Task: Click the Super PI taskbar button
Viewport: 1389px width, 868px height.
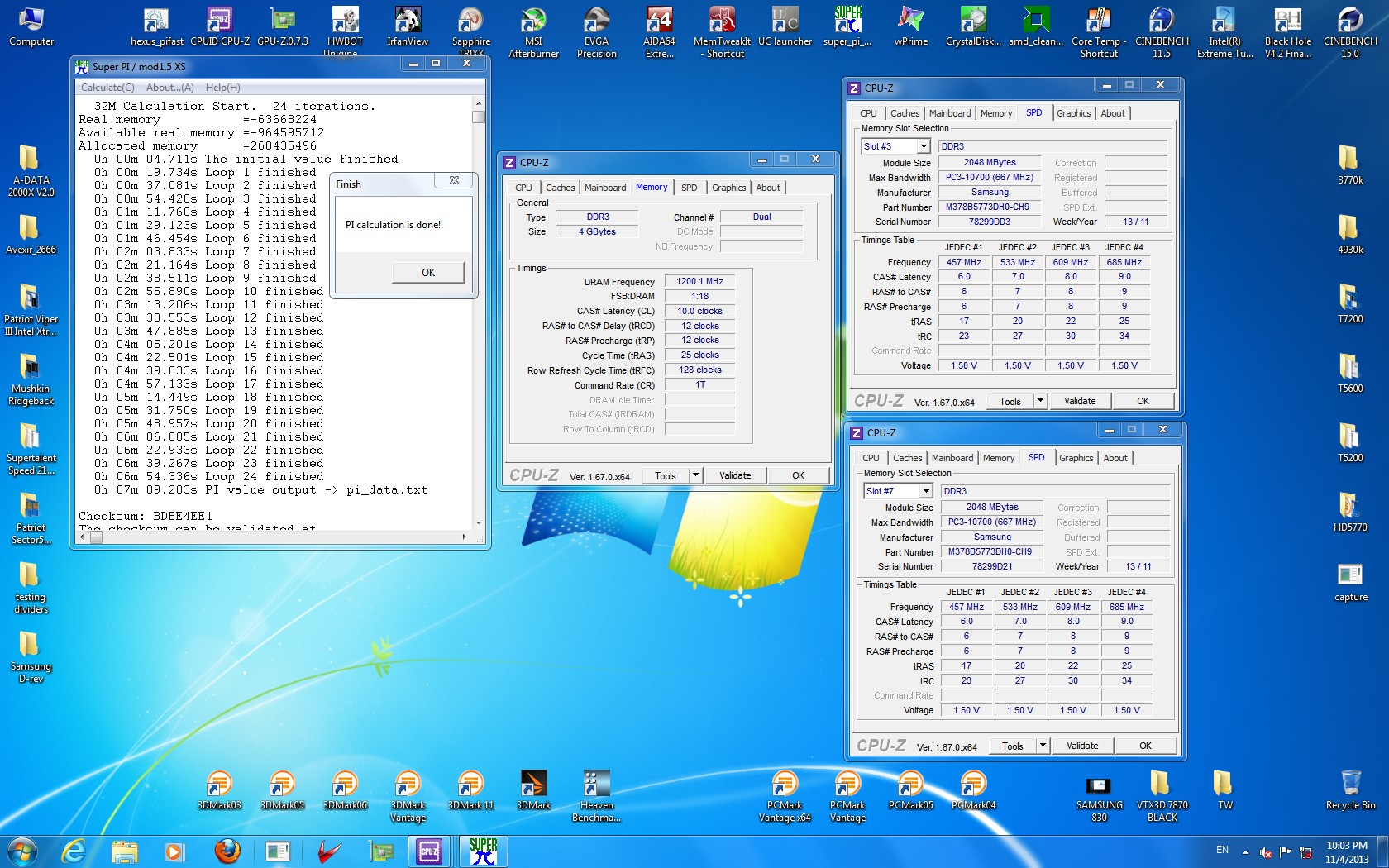Action: (483, 851)
